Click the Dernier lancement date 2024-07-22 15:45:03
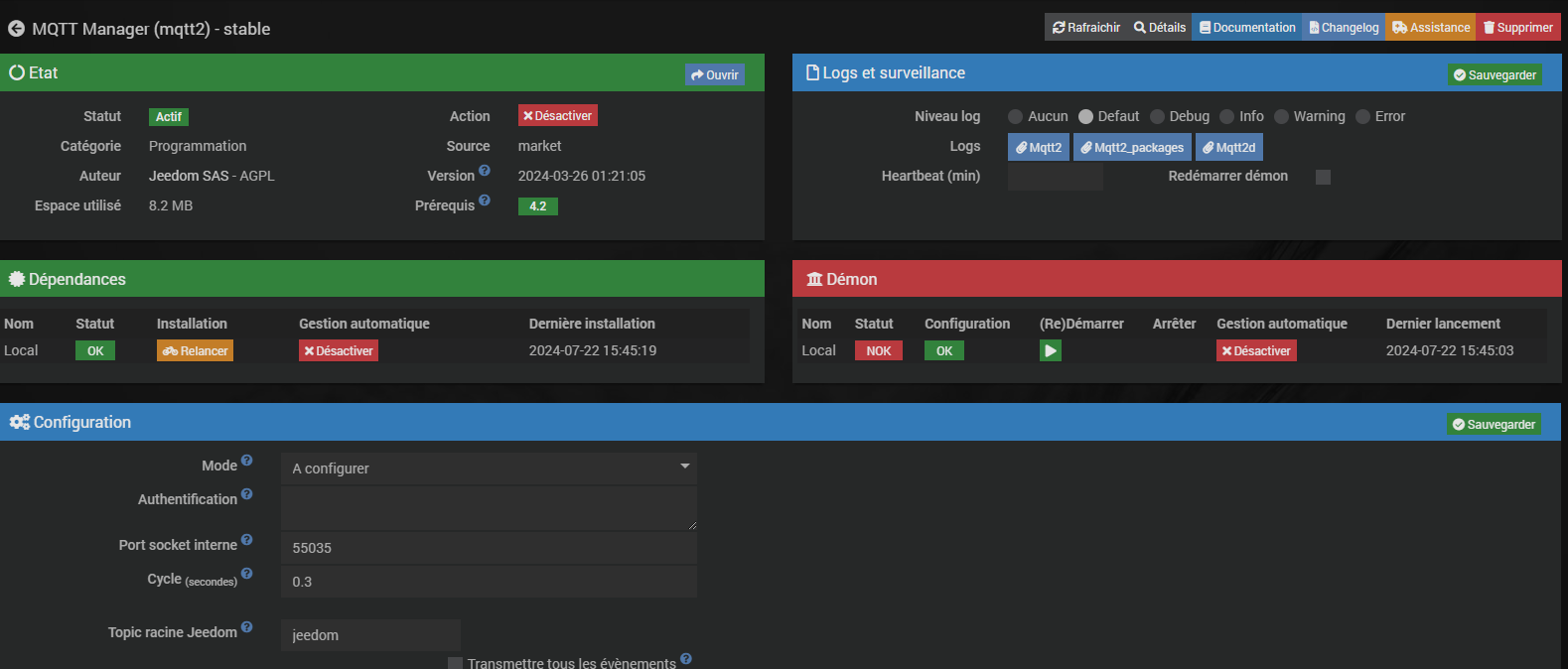 [1450, 350]
